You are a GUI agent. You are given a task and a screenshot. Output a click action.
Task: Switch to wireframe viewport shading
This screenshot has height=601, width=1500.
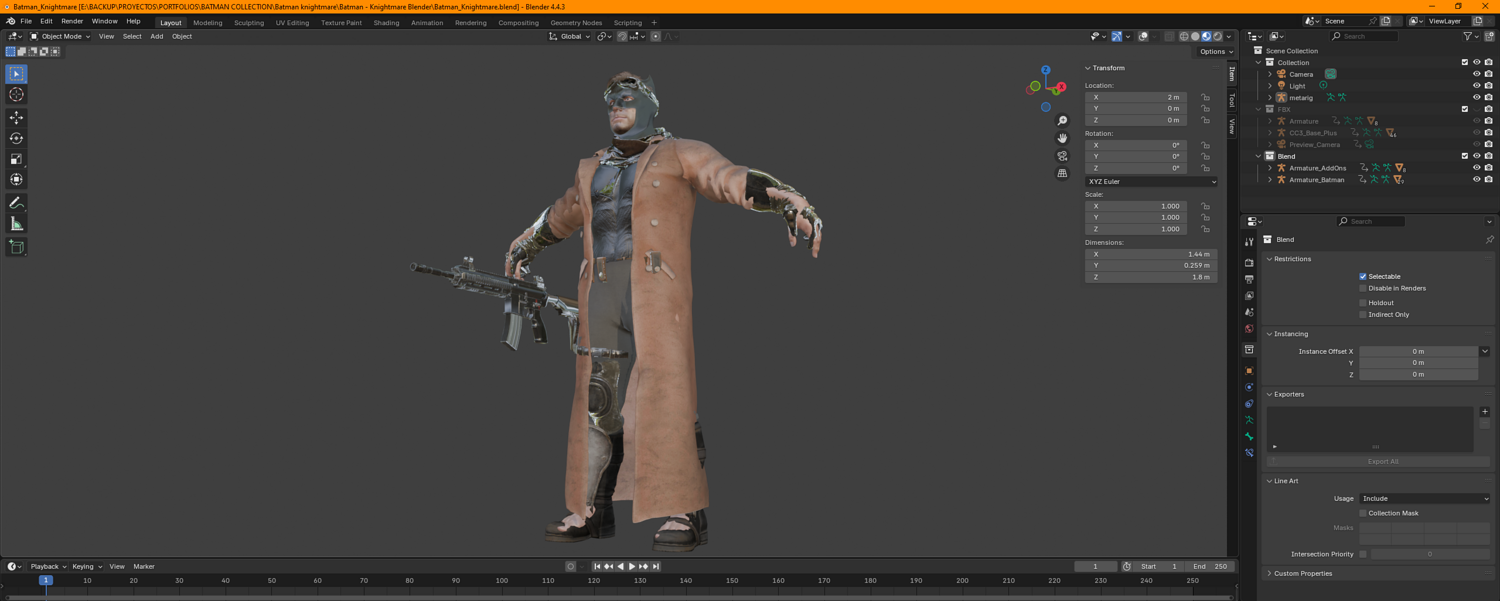(x=1184, y=37)
